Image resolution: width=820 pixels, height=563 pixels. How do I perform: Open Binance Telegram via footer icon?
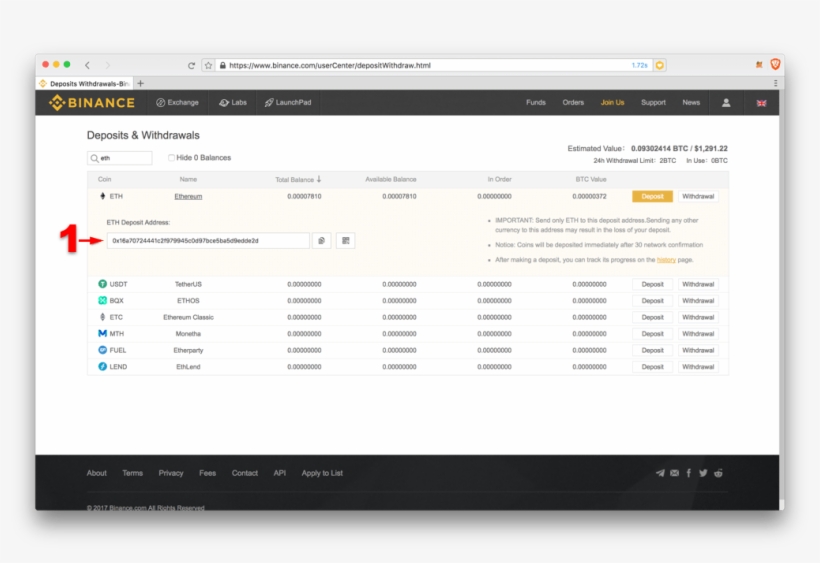(x=660, y=473)
